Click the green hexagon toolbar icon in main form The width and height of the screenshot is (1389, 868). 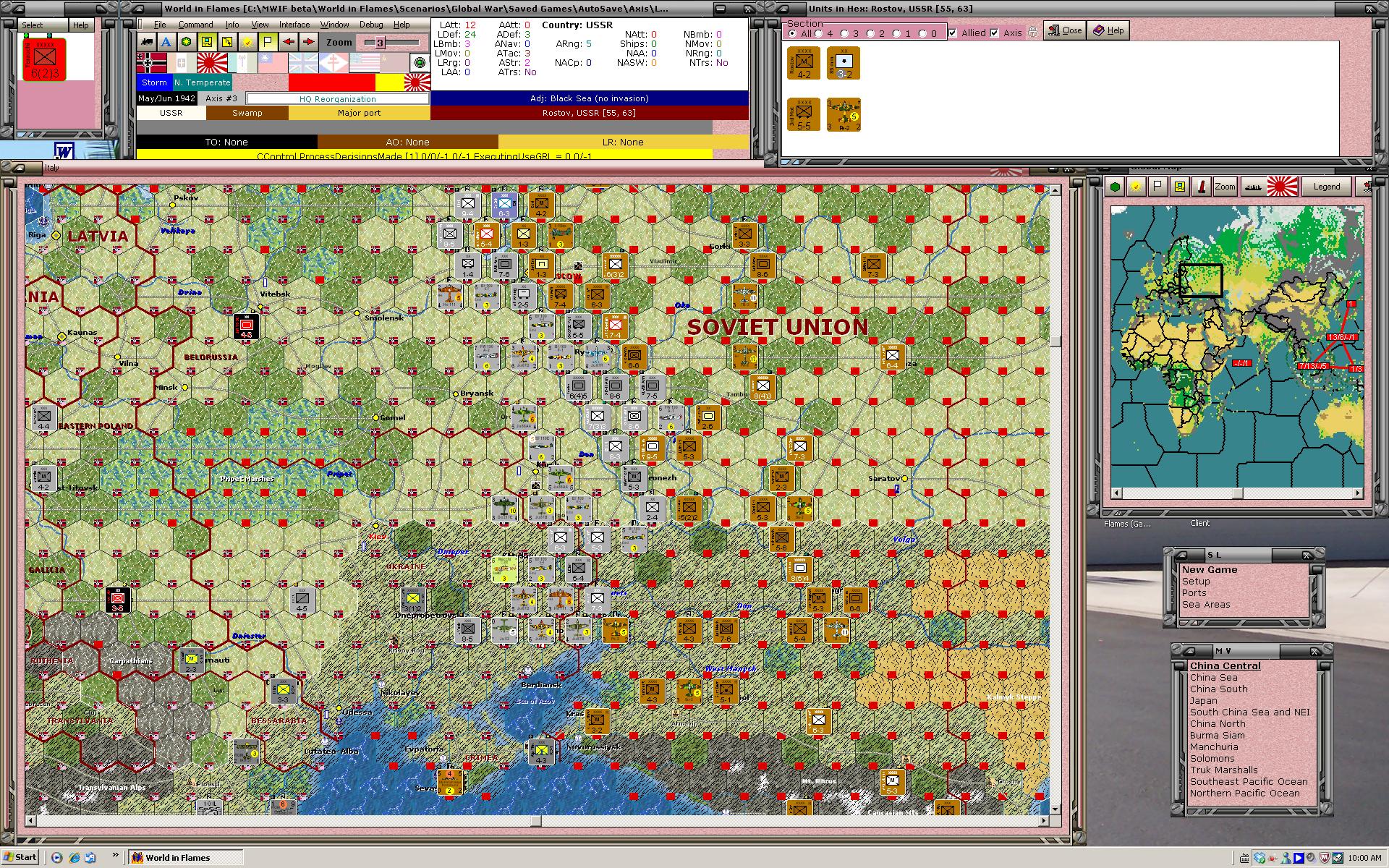click(187, 42)
